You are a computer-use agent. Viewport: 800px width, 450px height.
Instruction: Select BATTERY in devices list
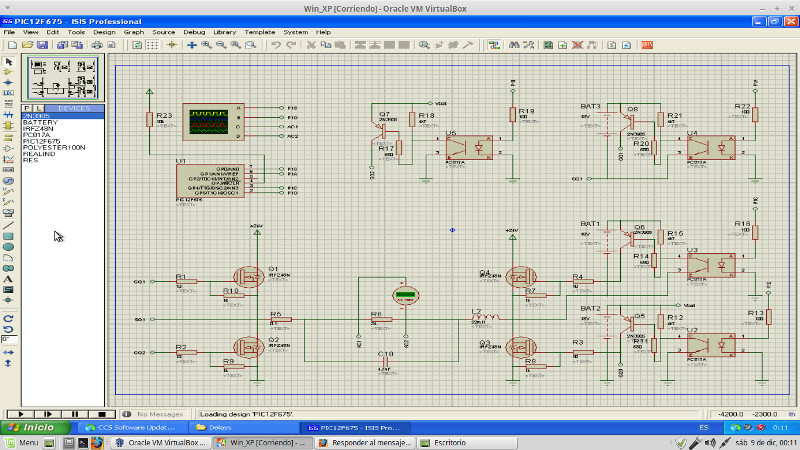coord(40,122)
